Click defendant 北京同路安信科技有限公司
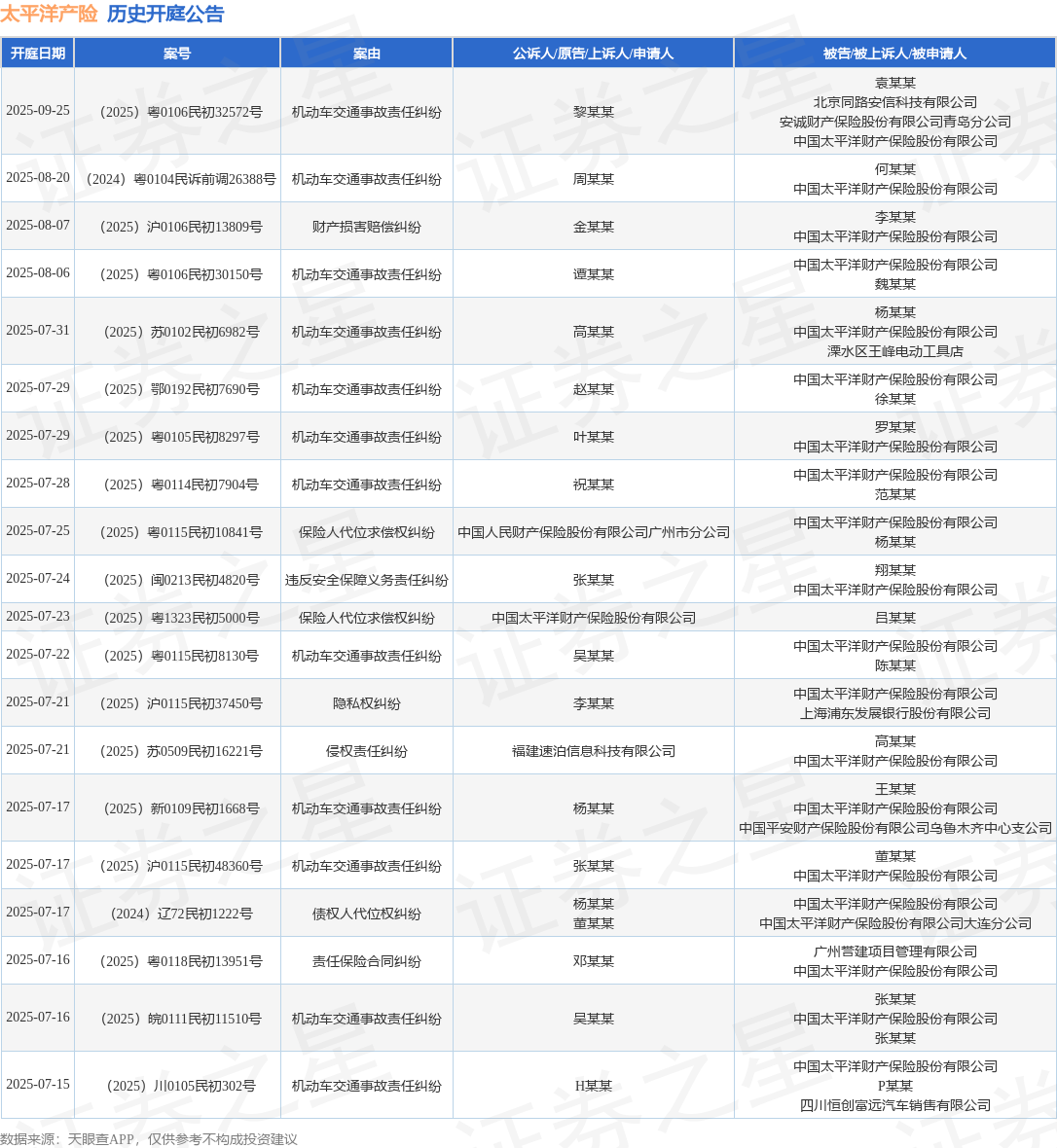This screenshot has height=1148, width=1057. pos(895,102)
